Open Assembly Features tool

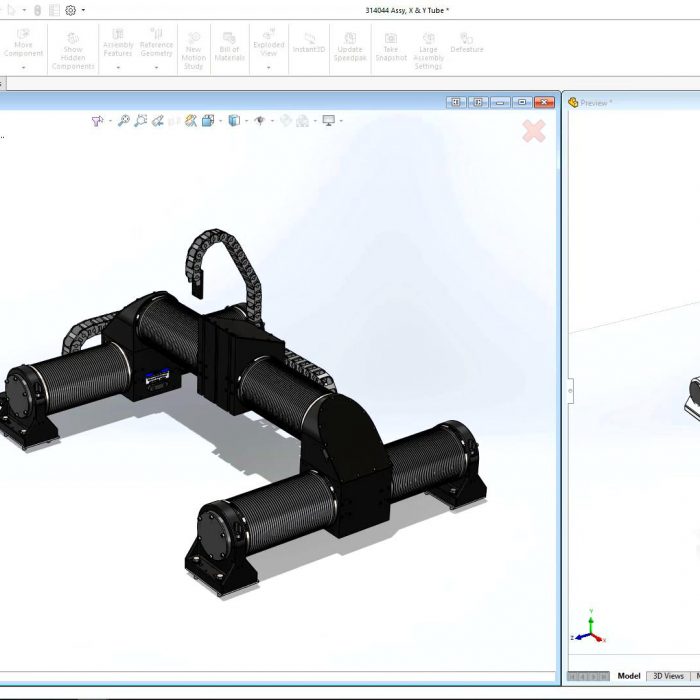pyautogui.click(x=118, y=44)
